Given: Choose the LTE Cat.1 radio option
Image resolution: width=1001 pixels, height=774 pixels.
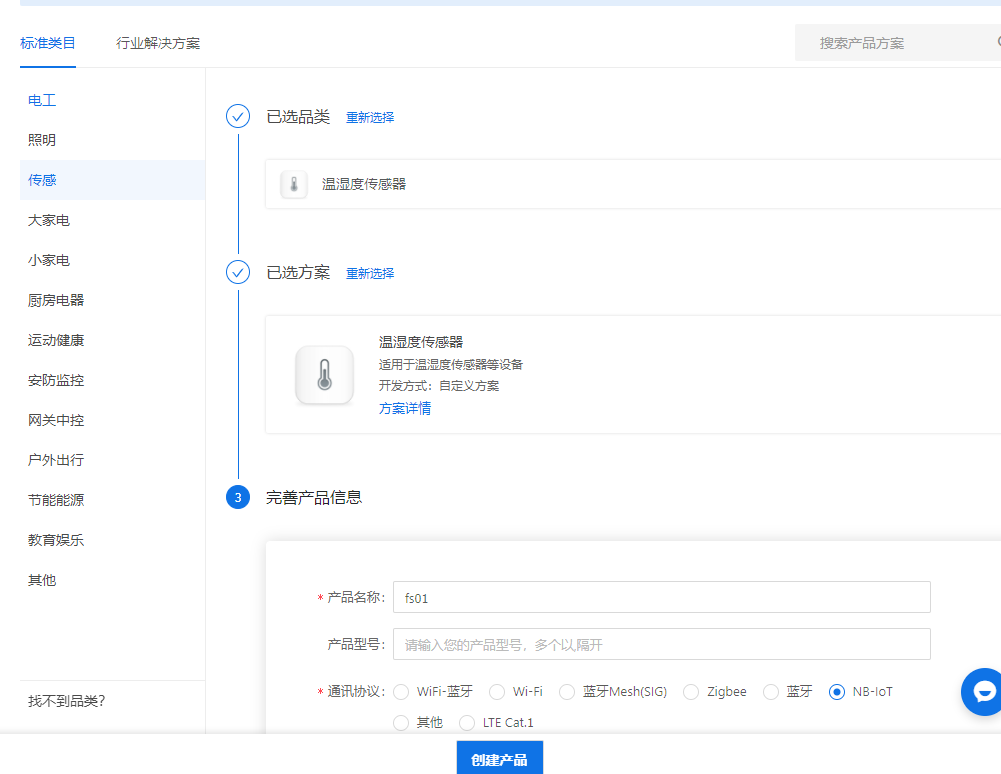Looking at the screenshot, I should pyautogui.click(x=467, y=722).
